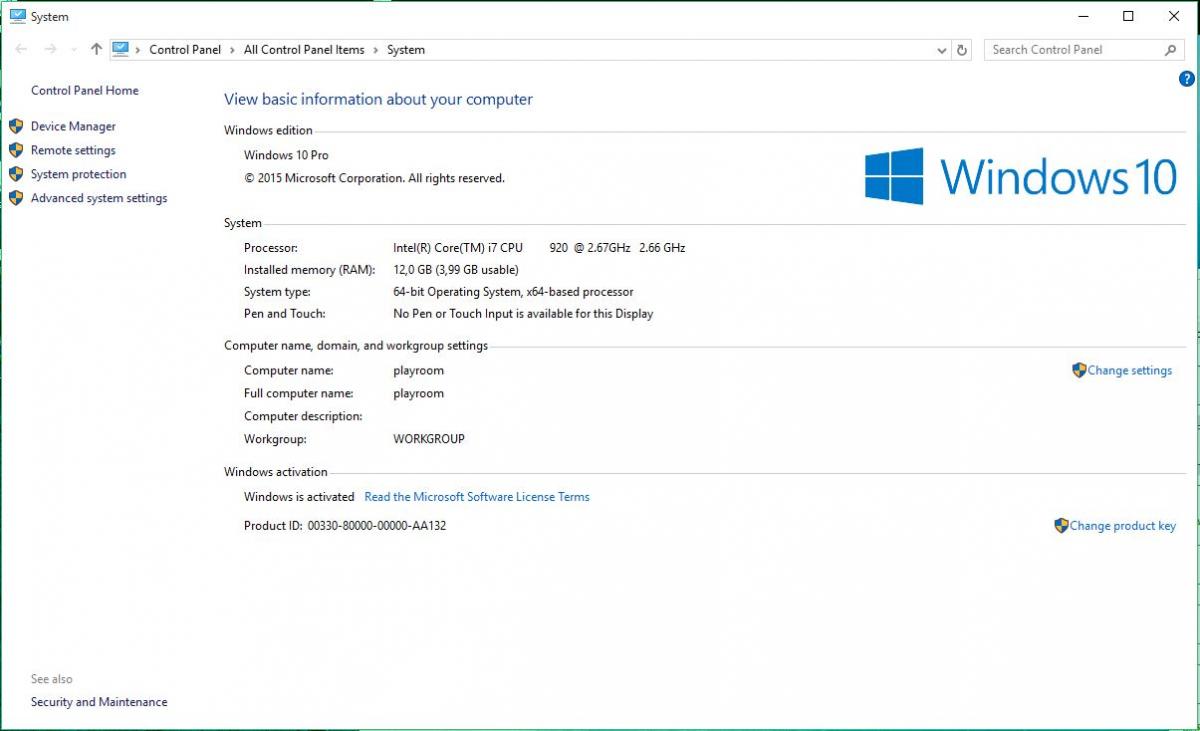Click the shield icon beside Change product key

[x=1061, y=525]
